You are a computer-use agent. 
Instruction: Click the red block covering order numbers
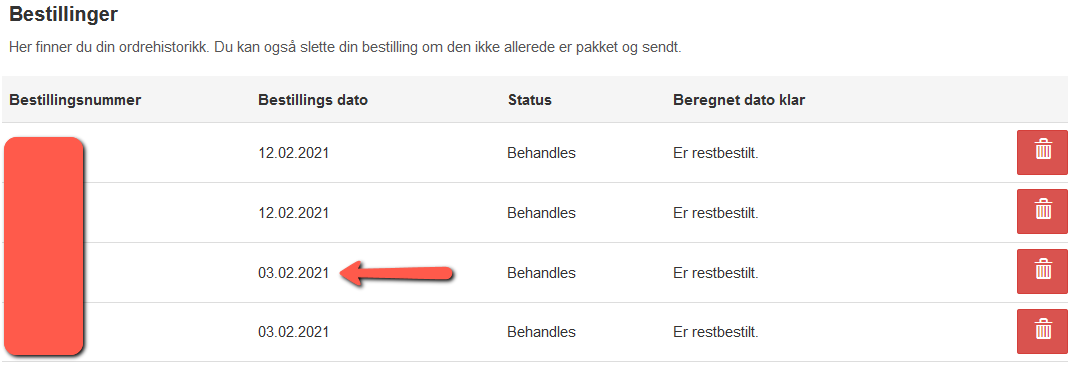click(44, 247)
